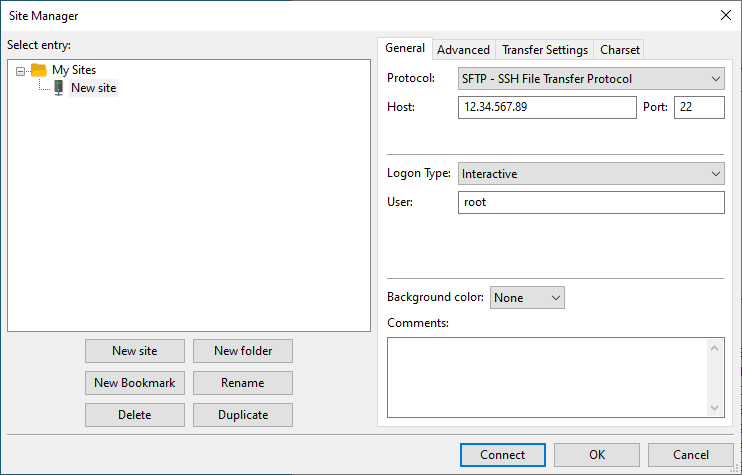Confirm with the OK button
742x475 pixels.
pyautogui.click(x=597, y=455)
